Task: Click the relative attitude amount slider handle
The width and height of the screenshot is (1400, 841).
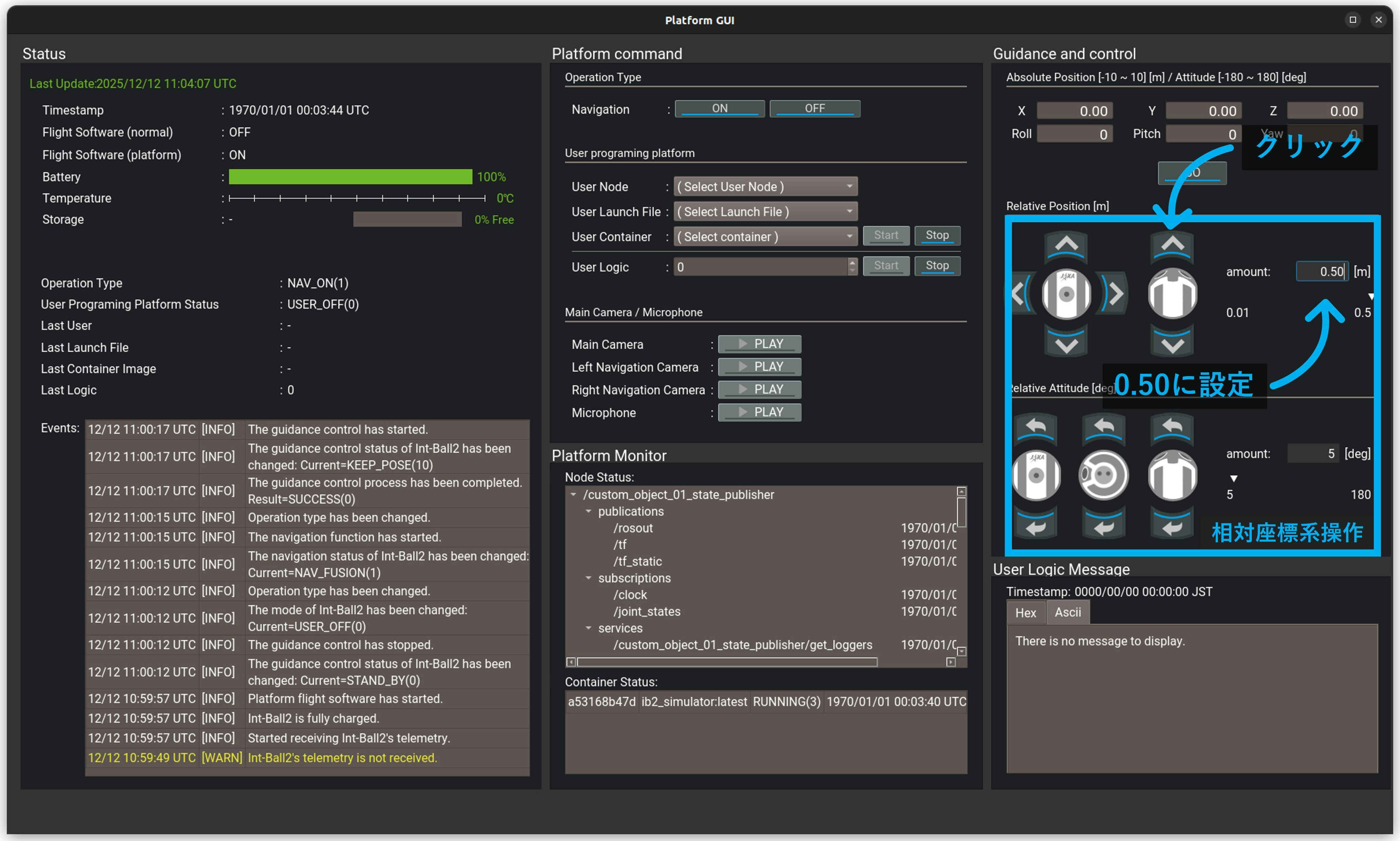Action: pyautogui.click(x=1233, y=478)
